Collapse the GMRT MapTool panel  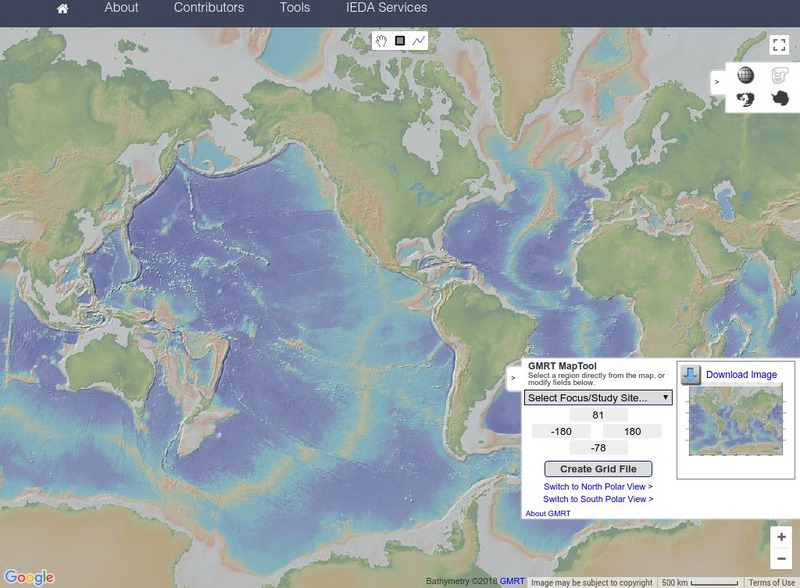click(513, 378)
